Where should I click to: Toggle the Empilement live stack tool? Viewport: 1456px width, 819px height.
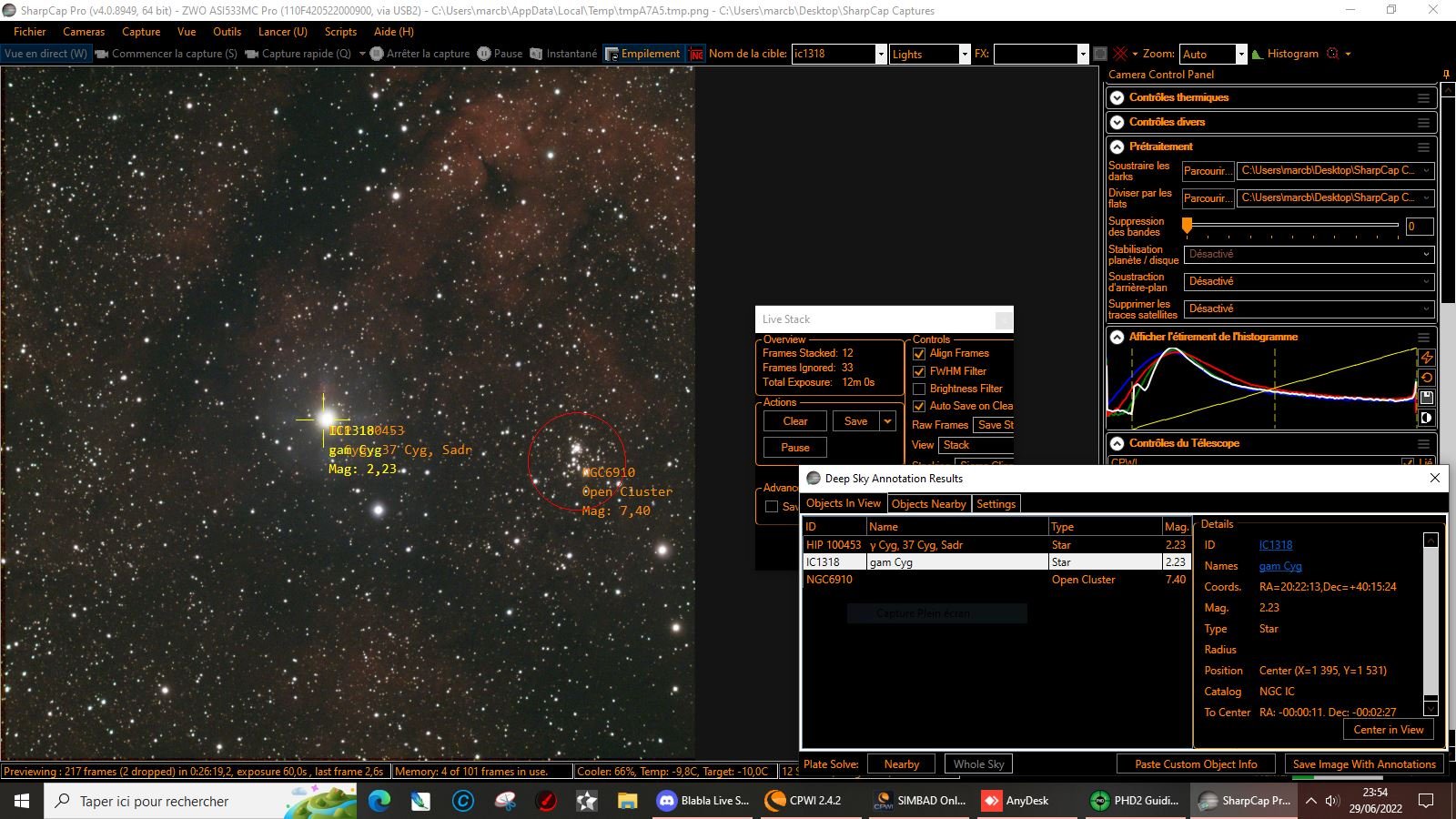point(642,54)
